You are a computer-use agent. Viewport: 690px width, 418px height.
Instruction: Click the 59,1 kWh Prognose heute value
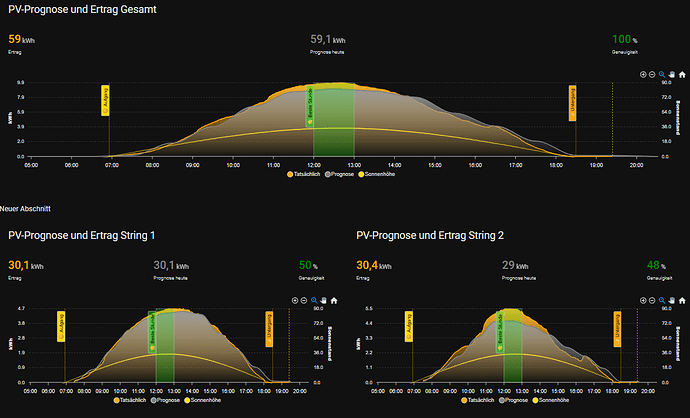pyautogui.click(x=328, y=39)
